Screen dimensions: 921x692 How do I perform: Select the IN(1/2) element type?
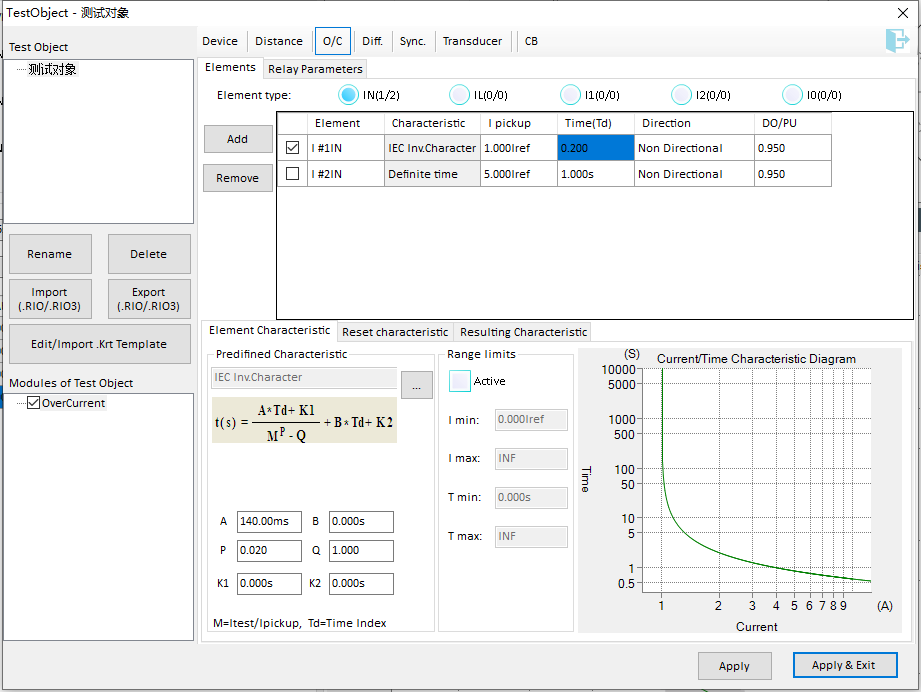[x=348, y=95]
